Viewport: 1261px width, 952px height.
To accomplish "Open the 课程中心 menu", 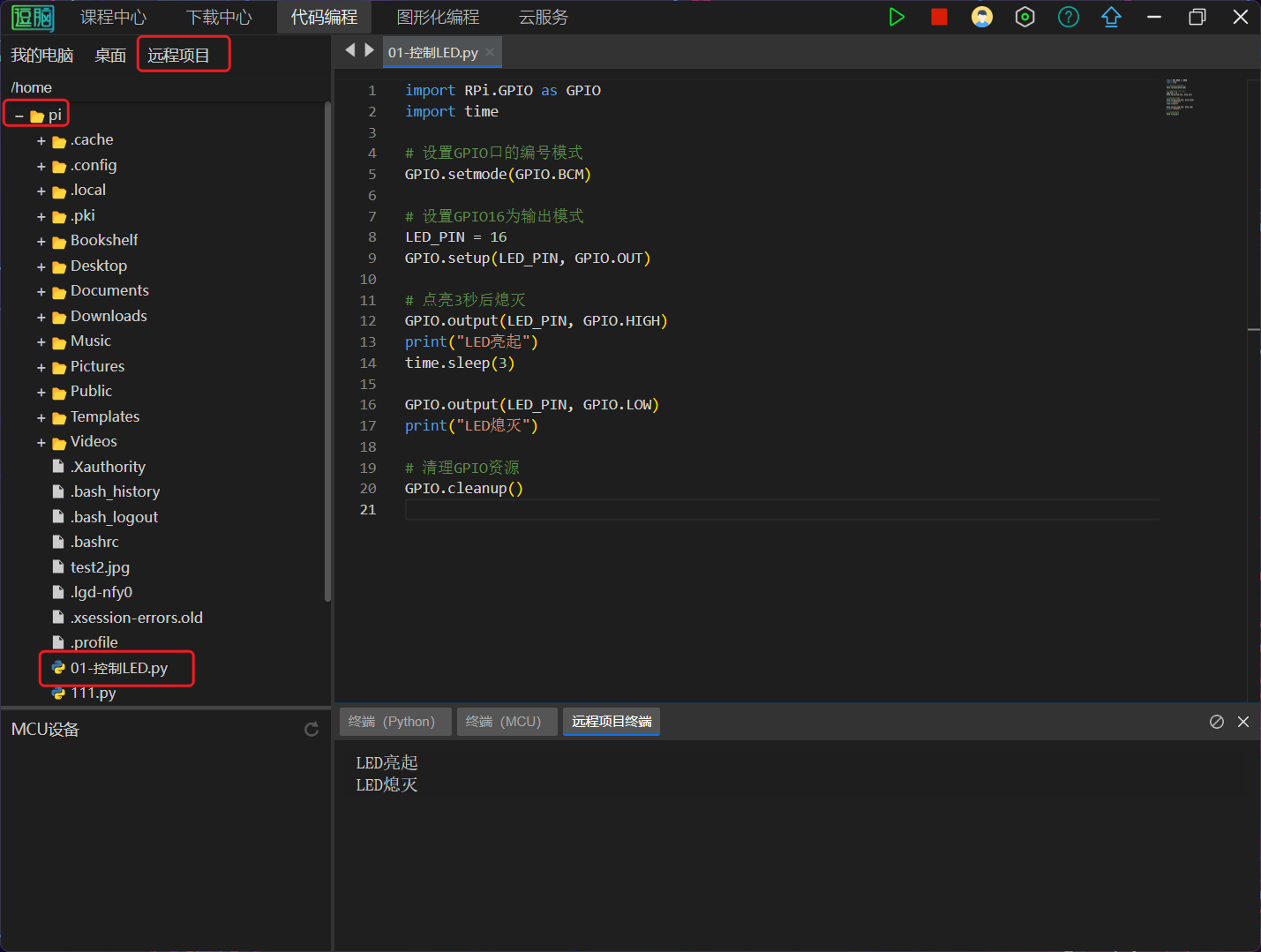I will [114, 17].
